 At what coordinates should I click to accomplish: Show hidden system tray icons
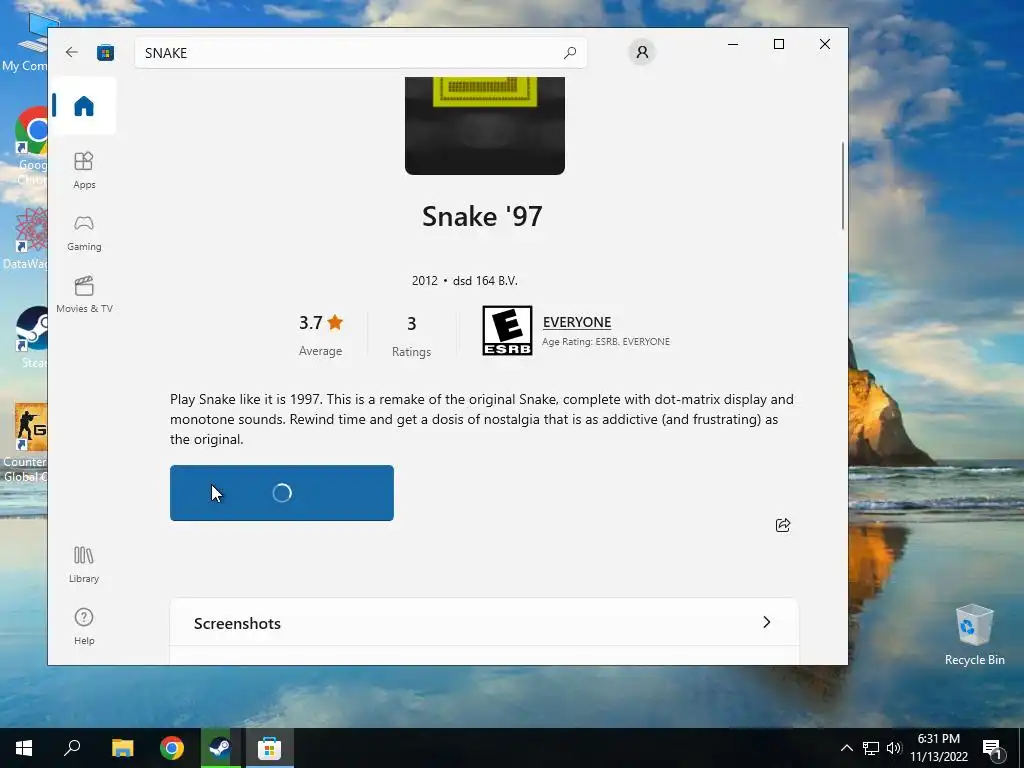[846, 748]
